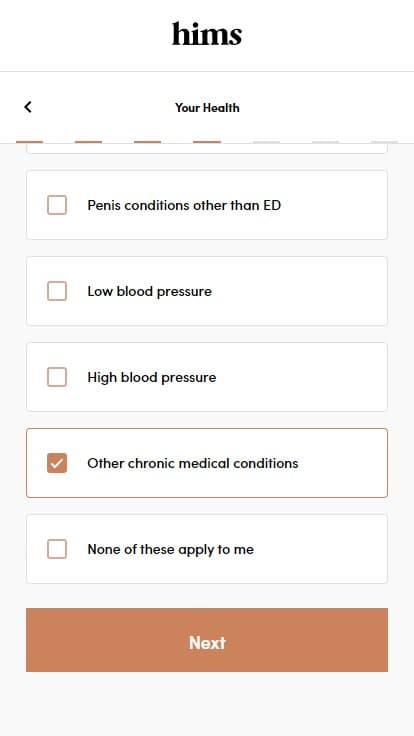Click the Other chronic medical conditions label
Viewport: 414px width, 736px height.
(192, 463)
